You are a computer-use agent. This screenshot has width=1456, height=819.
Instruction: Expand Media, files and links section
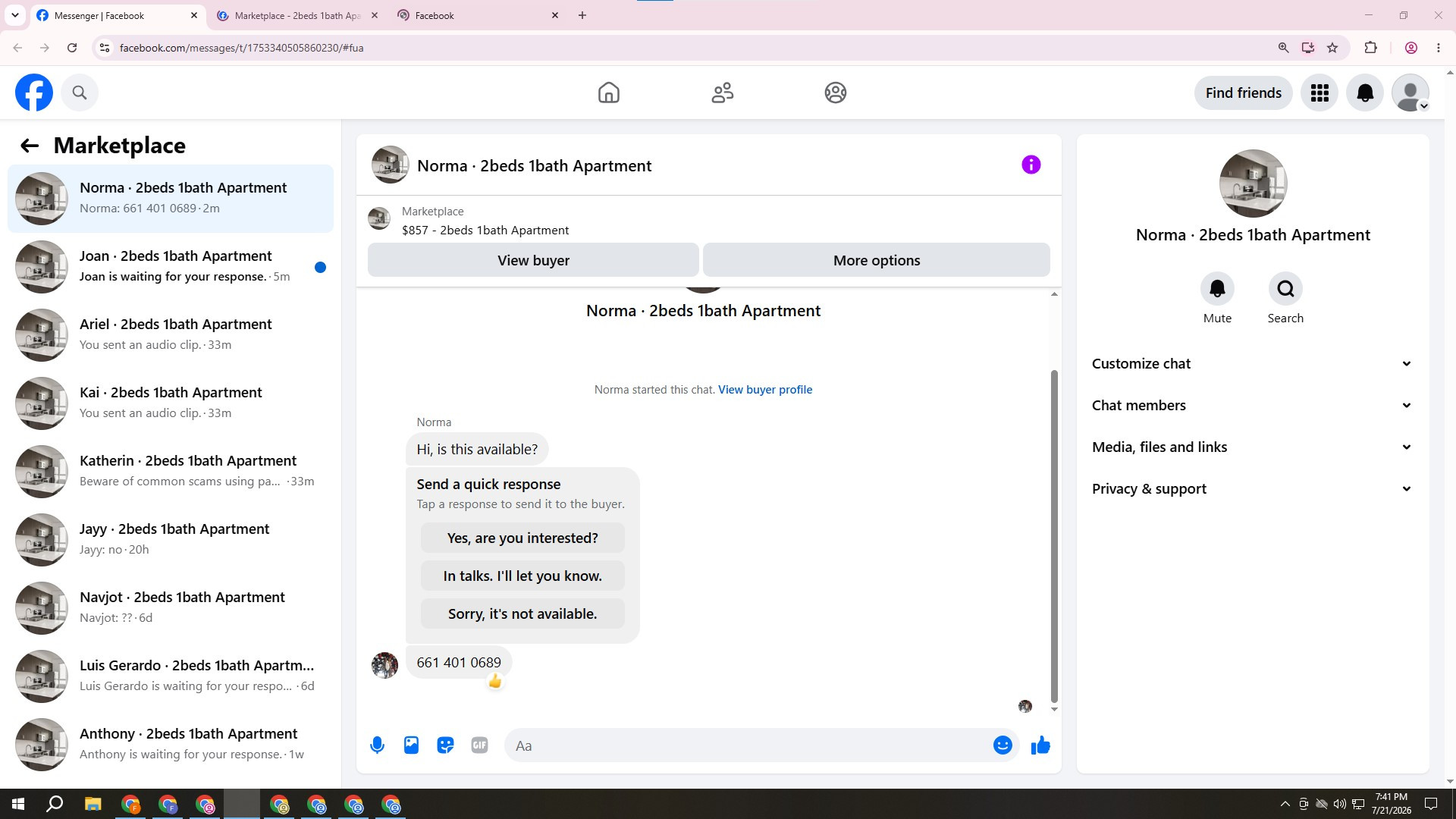(x=1253, y=447)
